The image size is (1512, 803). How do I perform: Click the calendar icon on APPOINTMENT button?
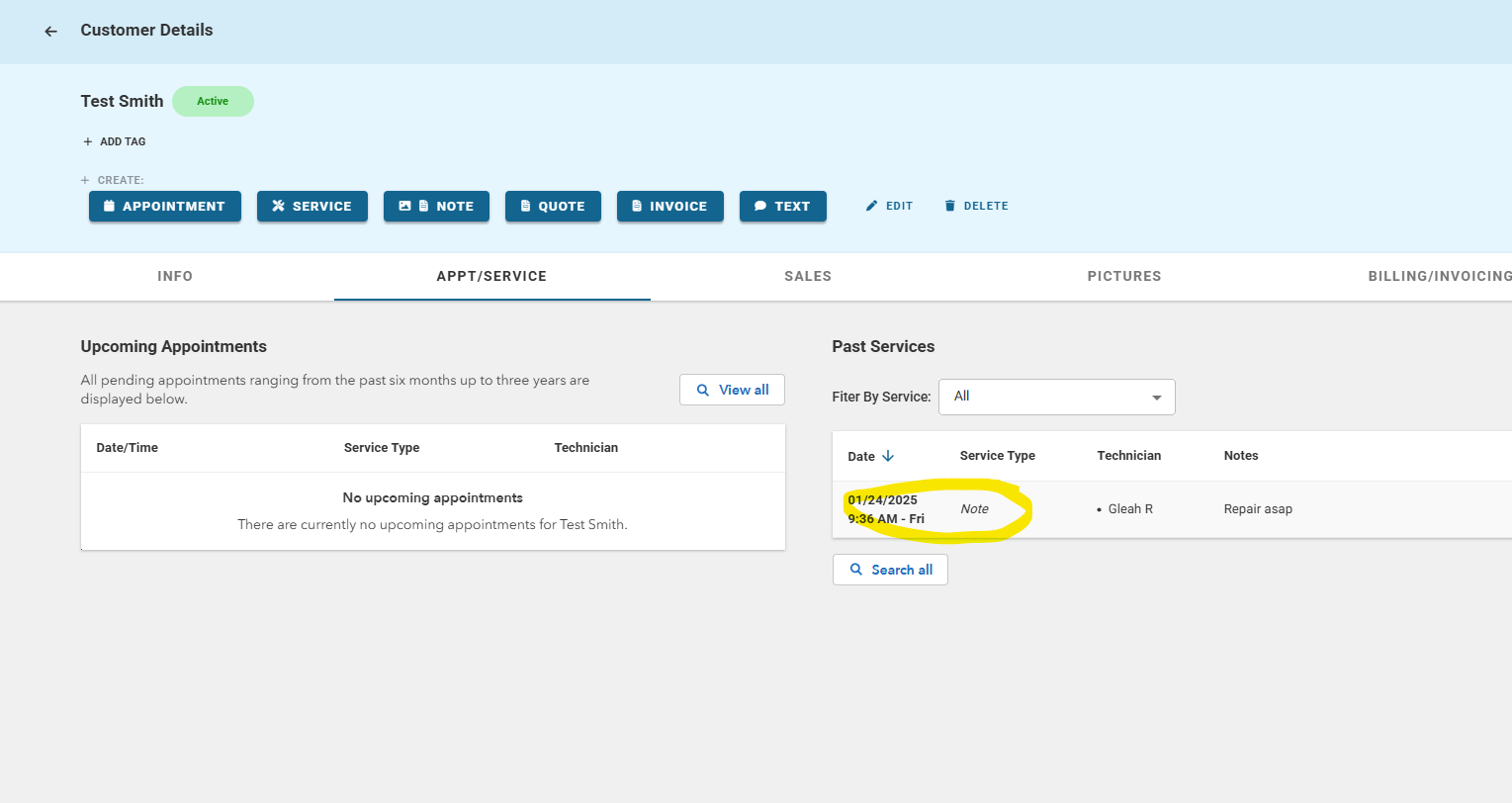click(109, 206)
